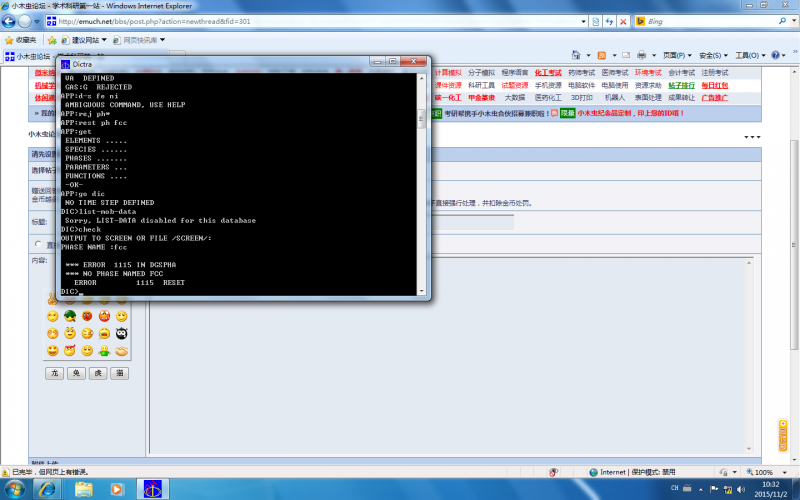This screenshot has height=500, width=800.
Task: Select the radio button left of the Dictra window
Action: coord(38,244)
